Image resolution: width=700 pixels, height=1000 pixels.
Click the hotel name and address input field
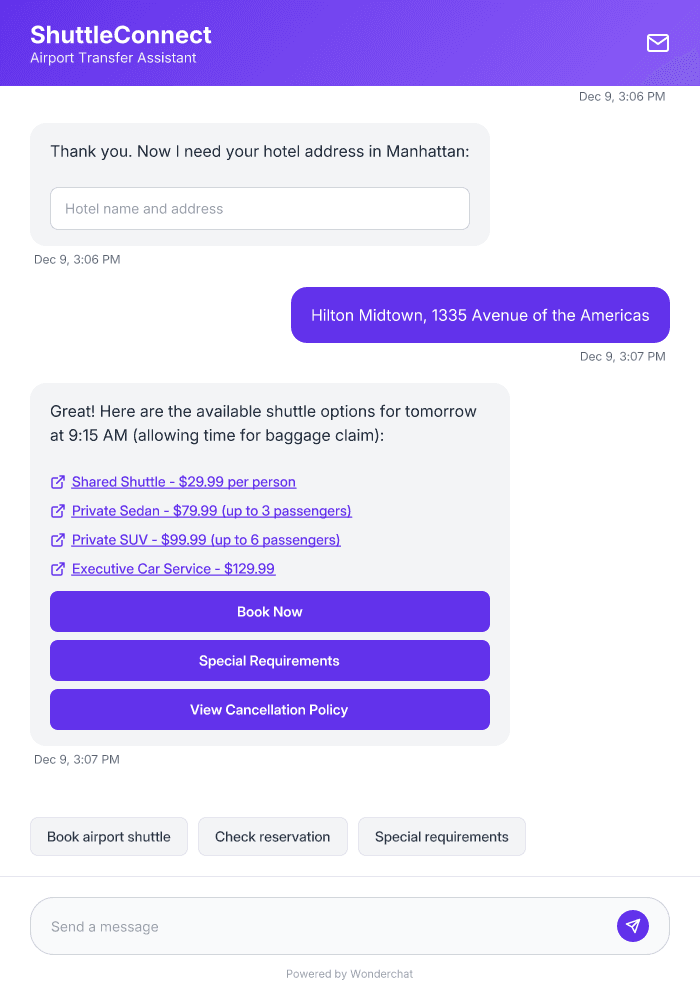tap(259, 208)
